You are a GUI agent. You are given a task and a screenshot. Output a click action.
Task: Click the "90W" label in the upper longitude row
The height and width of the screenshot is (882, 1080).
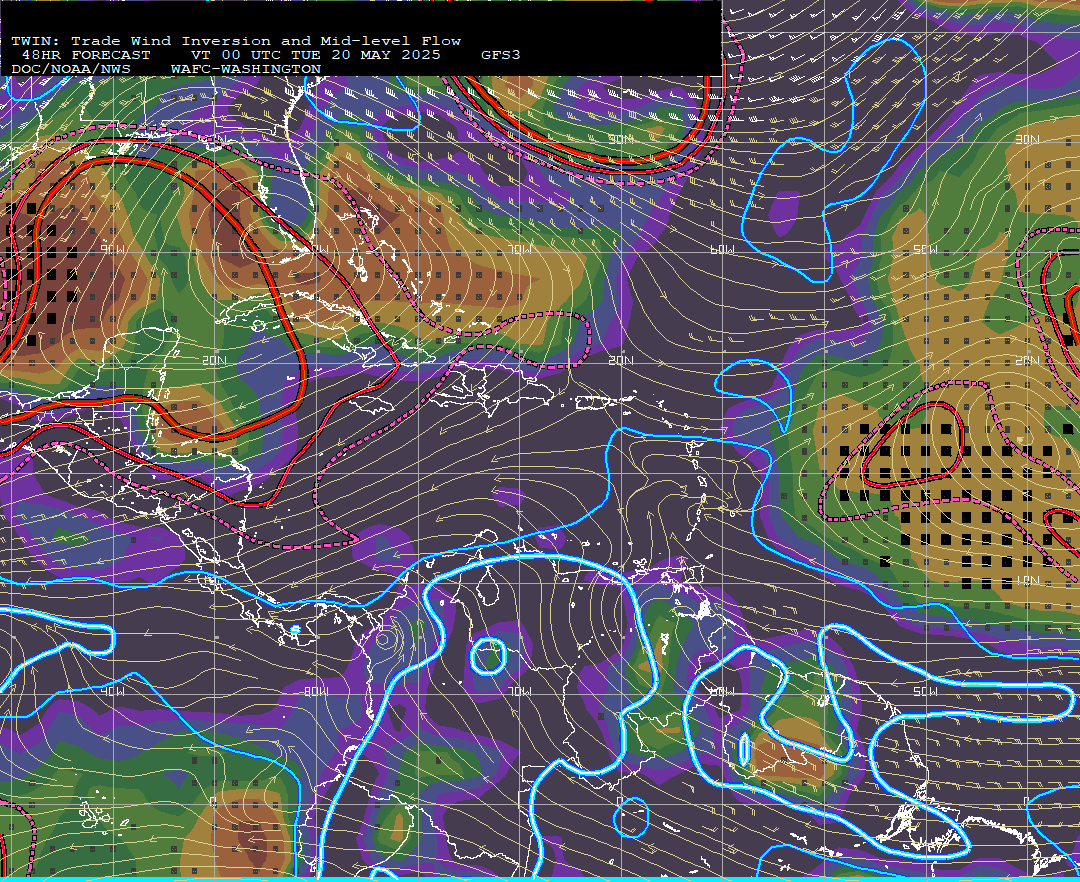(x=112, y=249)
